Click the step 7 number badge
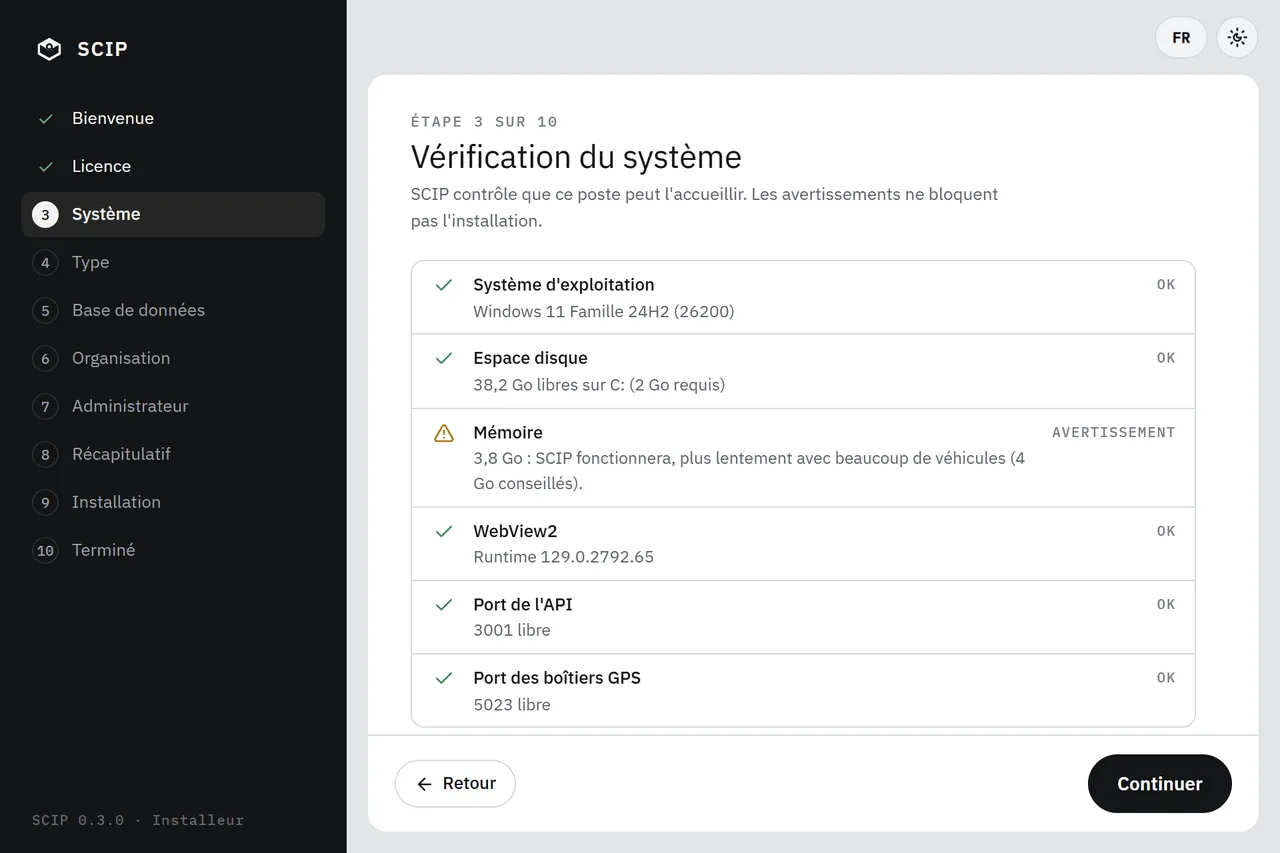 coord(45,406)
